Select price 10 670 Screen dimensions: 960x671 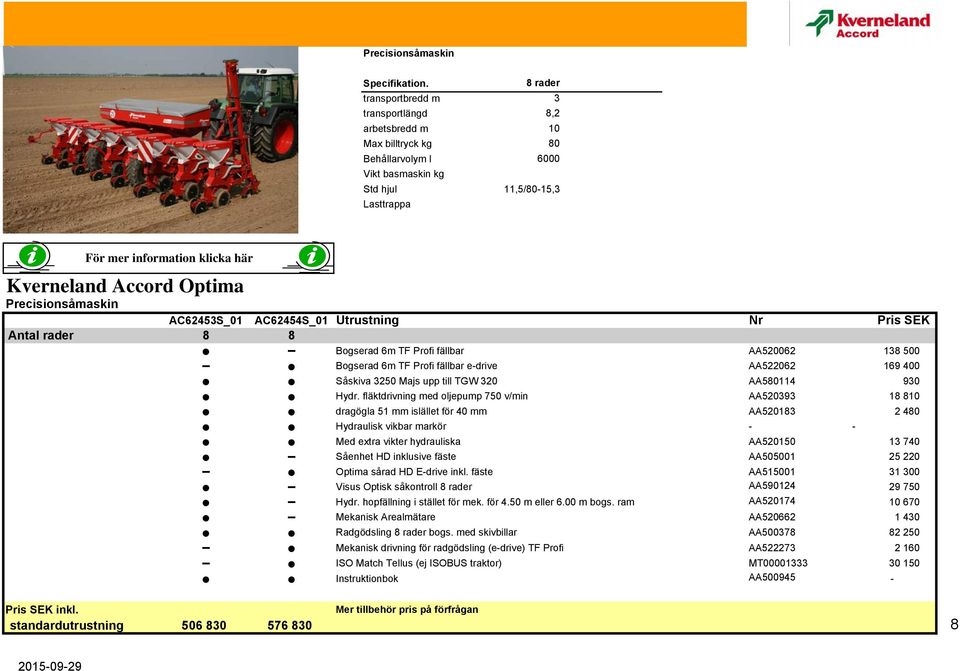click(x=904, y=502)
